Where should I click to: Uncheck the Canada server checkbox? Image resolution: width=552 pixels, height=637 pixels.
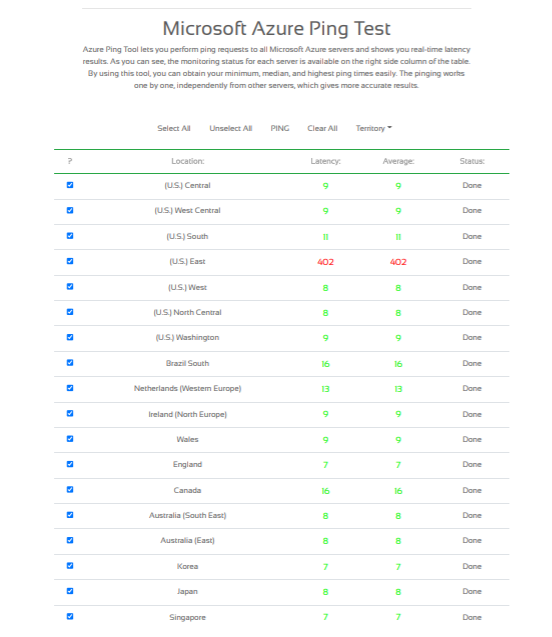coord(70,490)
